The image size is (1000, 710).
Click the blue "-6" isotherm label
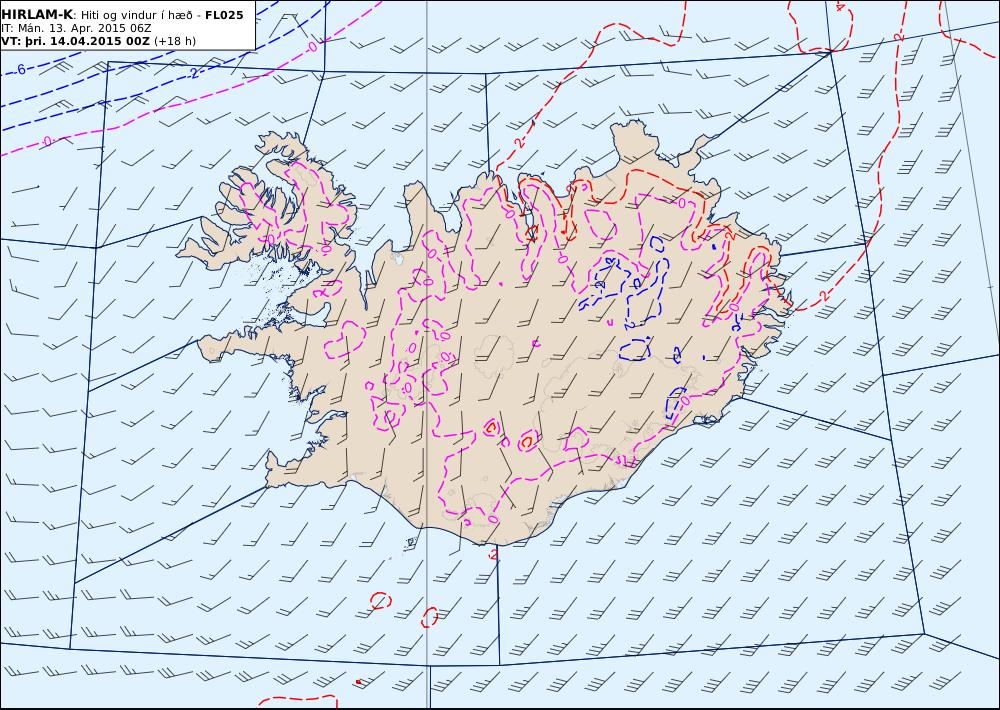[x=20, y=69]
